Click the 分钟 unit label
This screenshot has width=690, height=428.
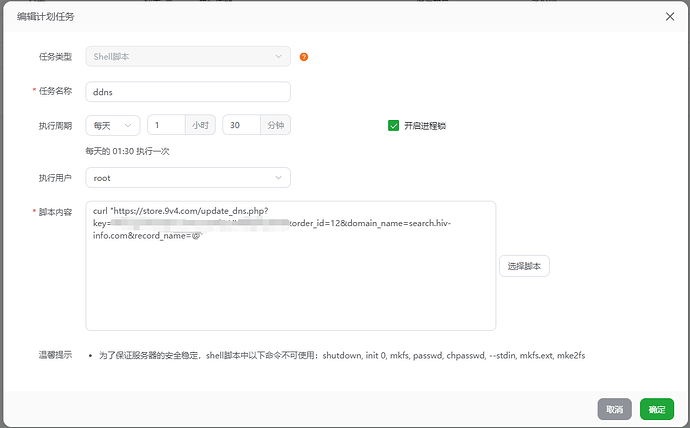coord(275,125)
